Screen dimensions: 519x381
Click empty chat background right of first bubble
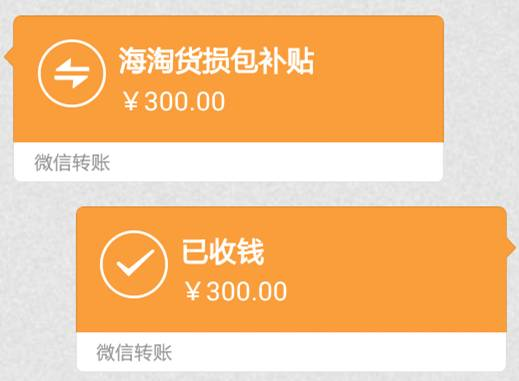coord(482,100)
